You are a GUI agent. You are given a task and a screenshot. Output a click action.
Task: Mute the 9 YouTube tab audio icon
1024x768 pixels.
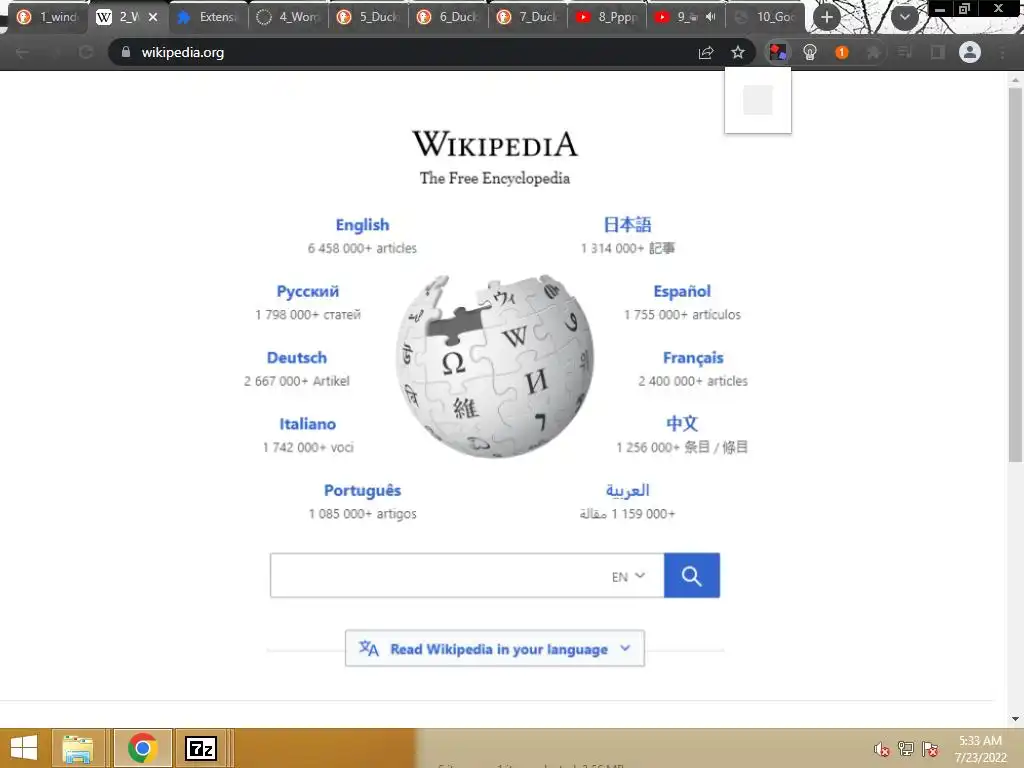711,17
